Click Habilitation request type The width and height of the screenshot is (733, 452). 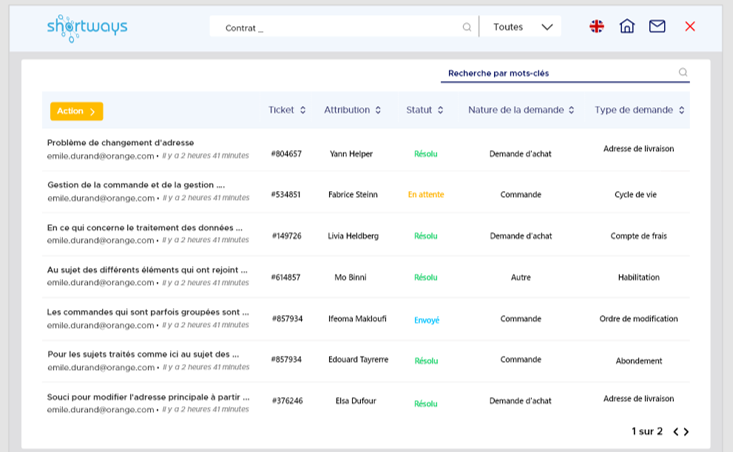click(x=639, y=277)
